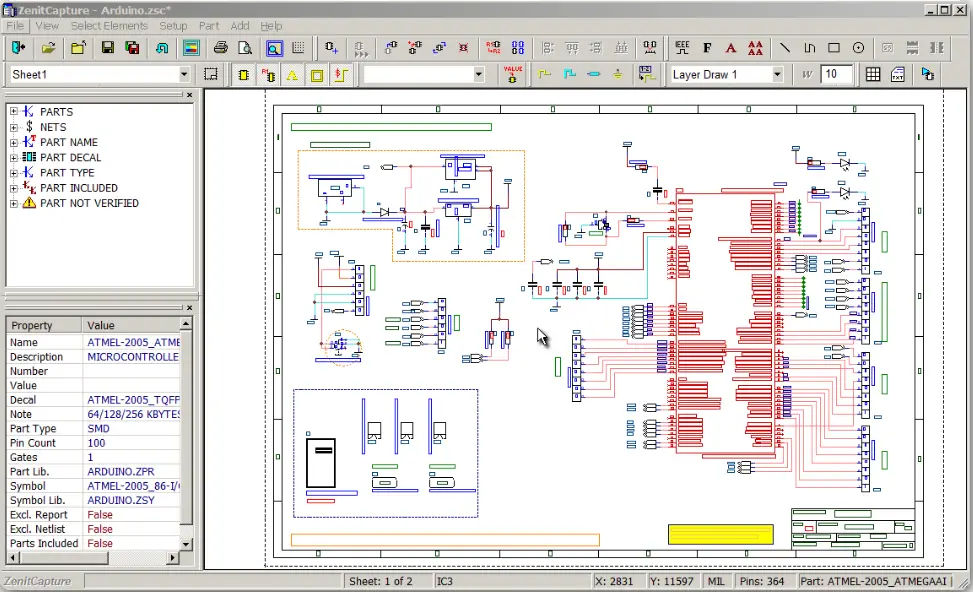Click the Print icon in toolbar
The width and height of the screenshot is (973, 592).
point(221,48)
